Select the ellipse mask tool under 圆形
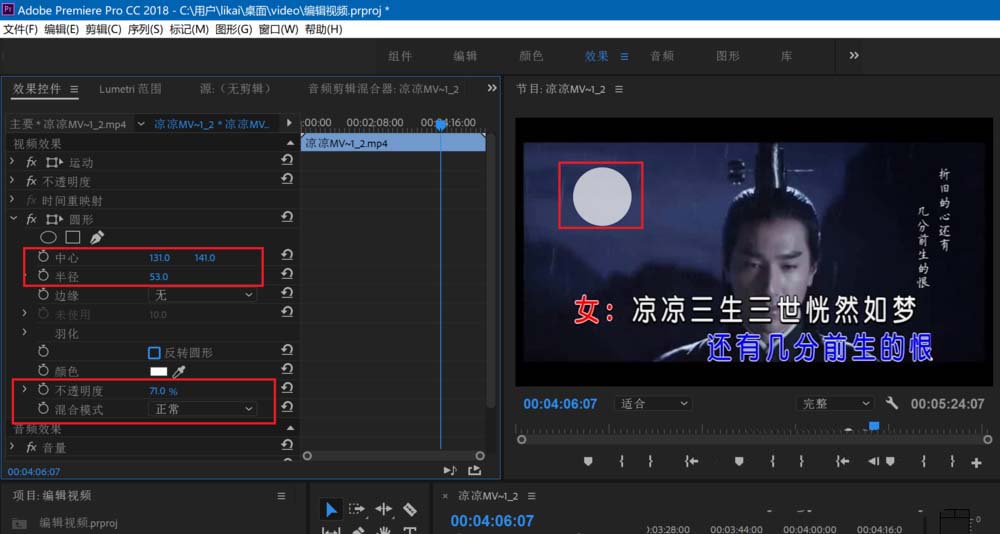 48,237
